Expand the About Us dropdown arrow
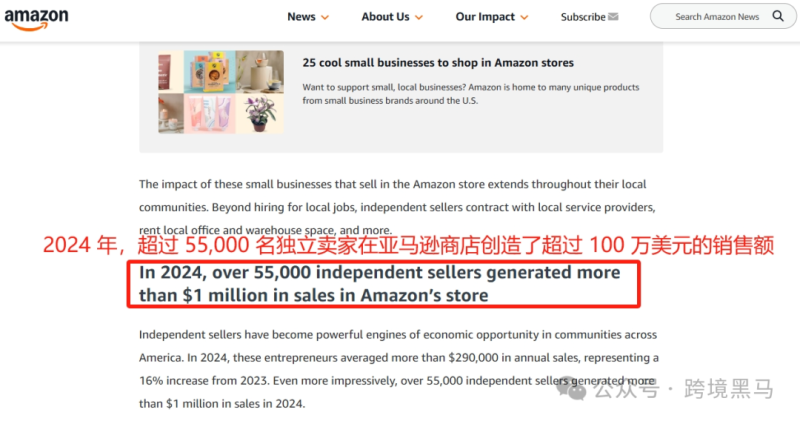This screenshot has width=800, height=421. (418, 17)
